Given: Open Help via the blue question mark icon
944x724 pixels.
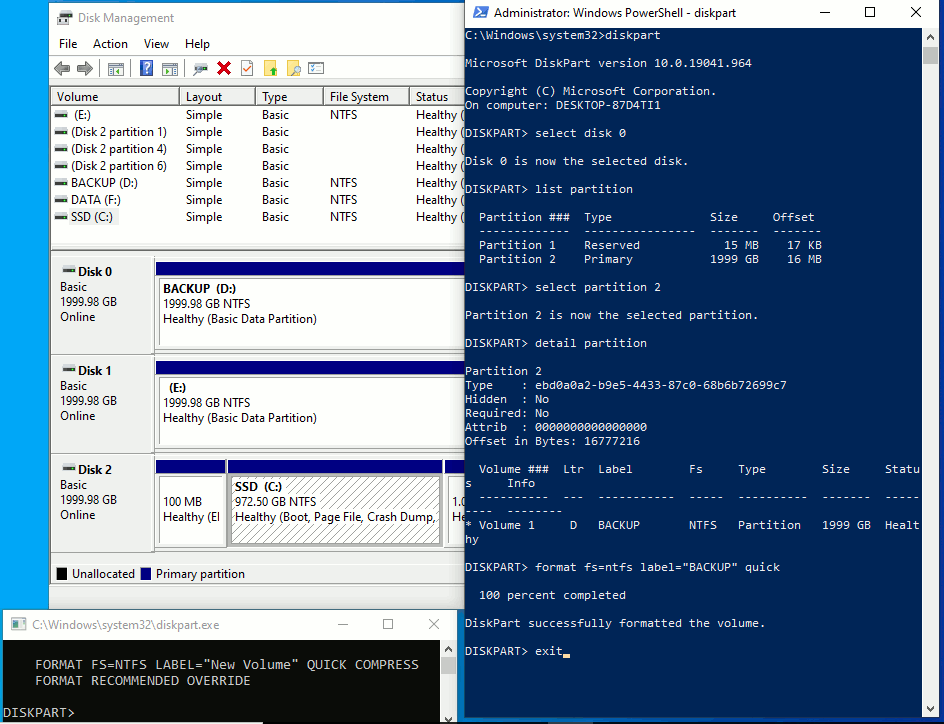Looking at the screenshot, I should (x=146, y=68).
